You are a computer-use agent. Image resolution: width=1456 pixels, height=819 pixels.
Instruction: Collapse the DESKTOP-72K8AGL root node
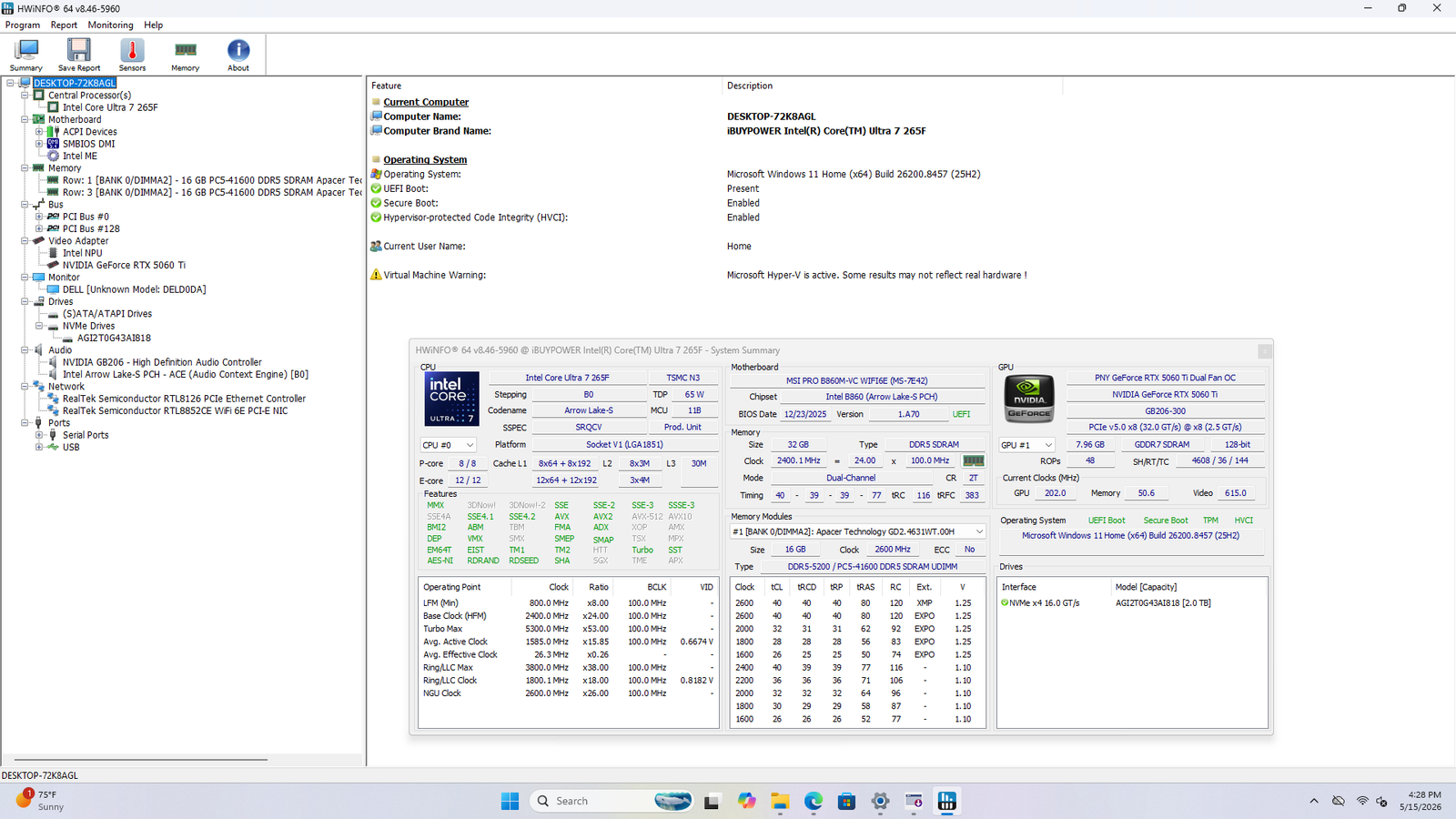pyautogui.click(x=11, y=83)
